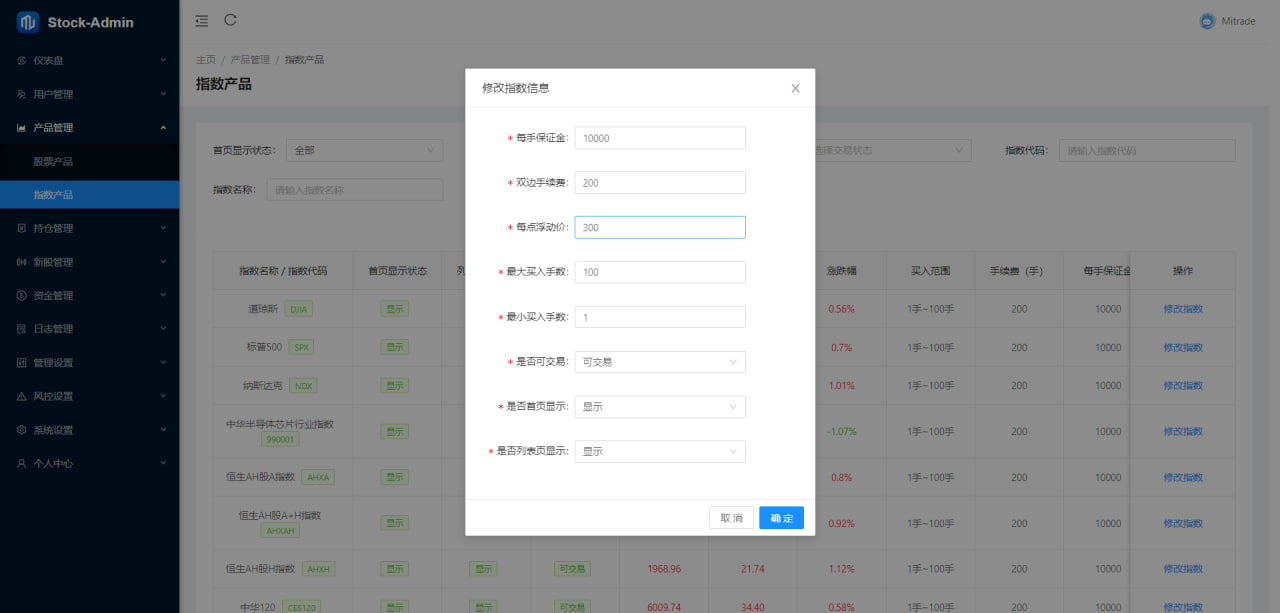This screenshot has width=1280, height=613.
Task: Click the Stock-Admin logo icon
Action: coord(28,22)
